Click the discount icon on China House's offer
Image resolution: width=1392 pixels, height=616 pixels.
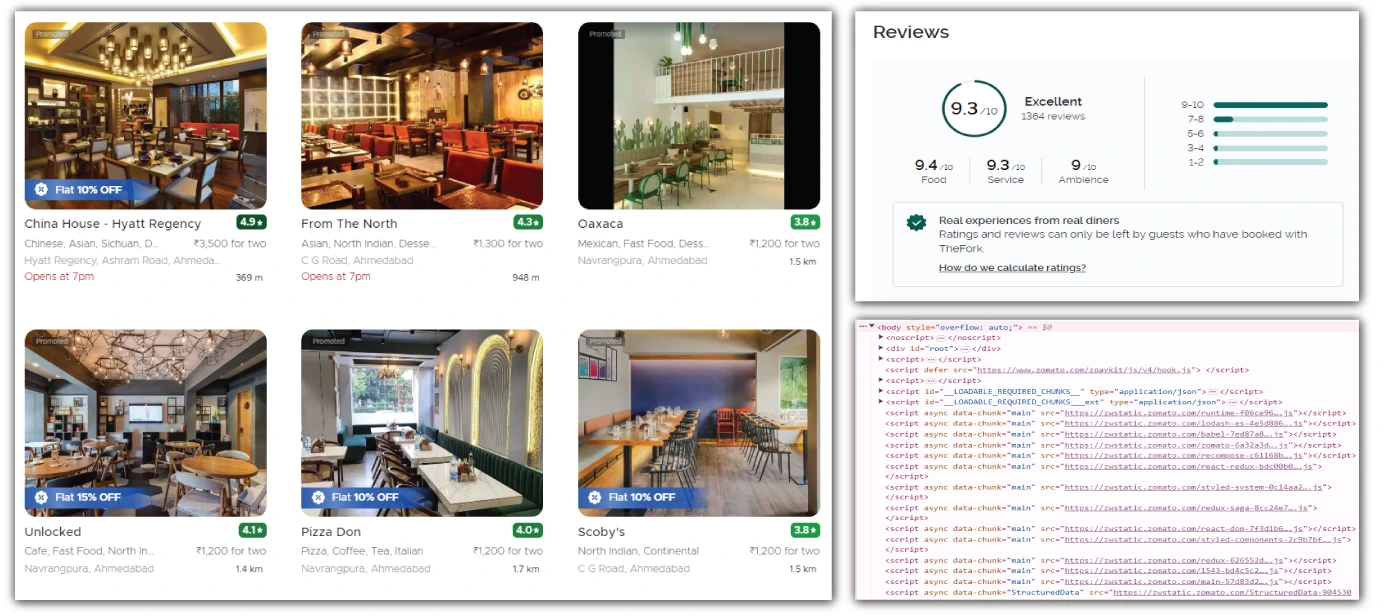(x=41, y=189)
